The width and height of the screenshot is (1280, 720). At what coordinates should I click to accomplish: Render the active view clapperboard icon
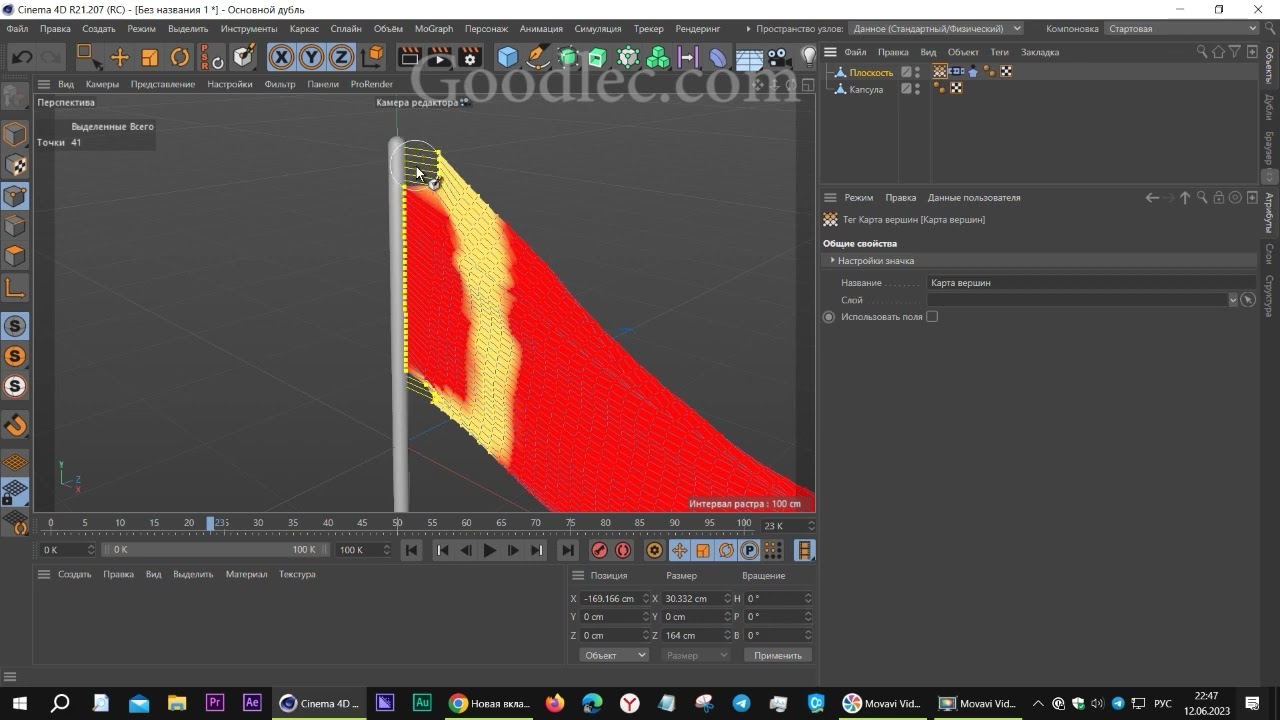409,57
